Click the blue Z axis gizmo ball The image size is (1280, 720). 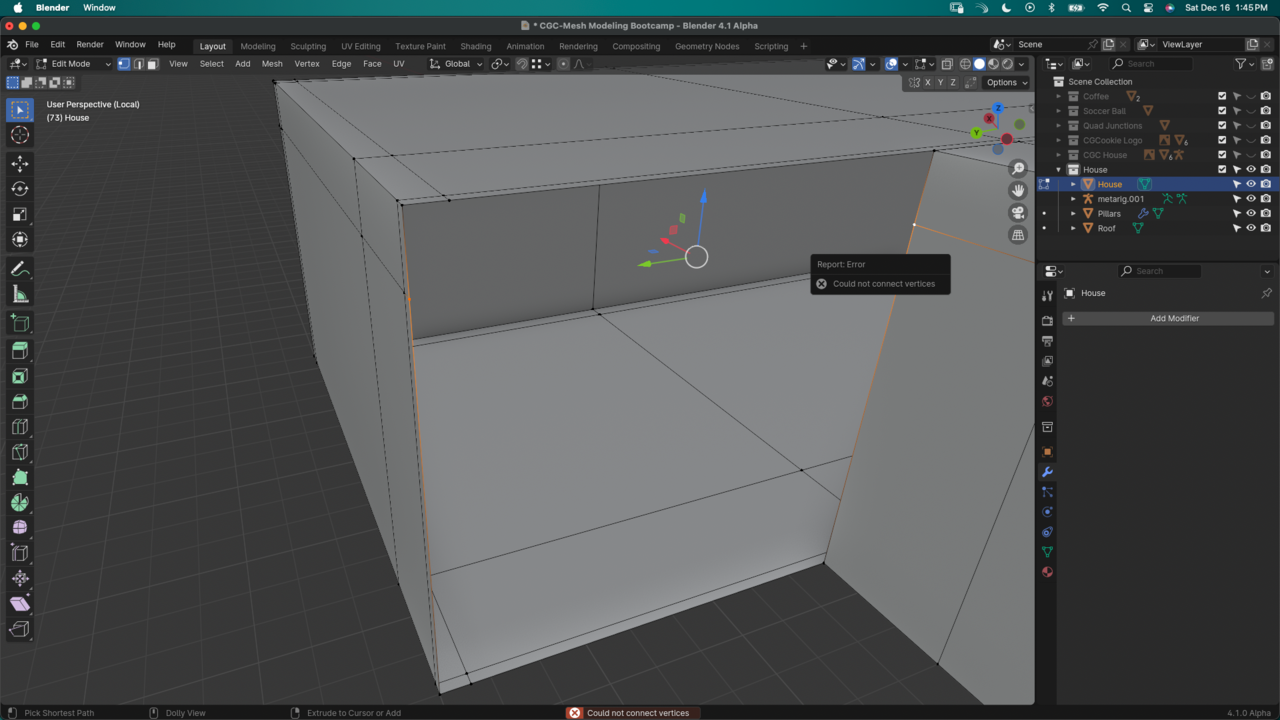(x=997, y=108)
